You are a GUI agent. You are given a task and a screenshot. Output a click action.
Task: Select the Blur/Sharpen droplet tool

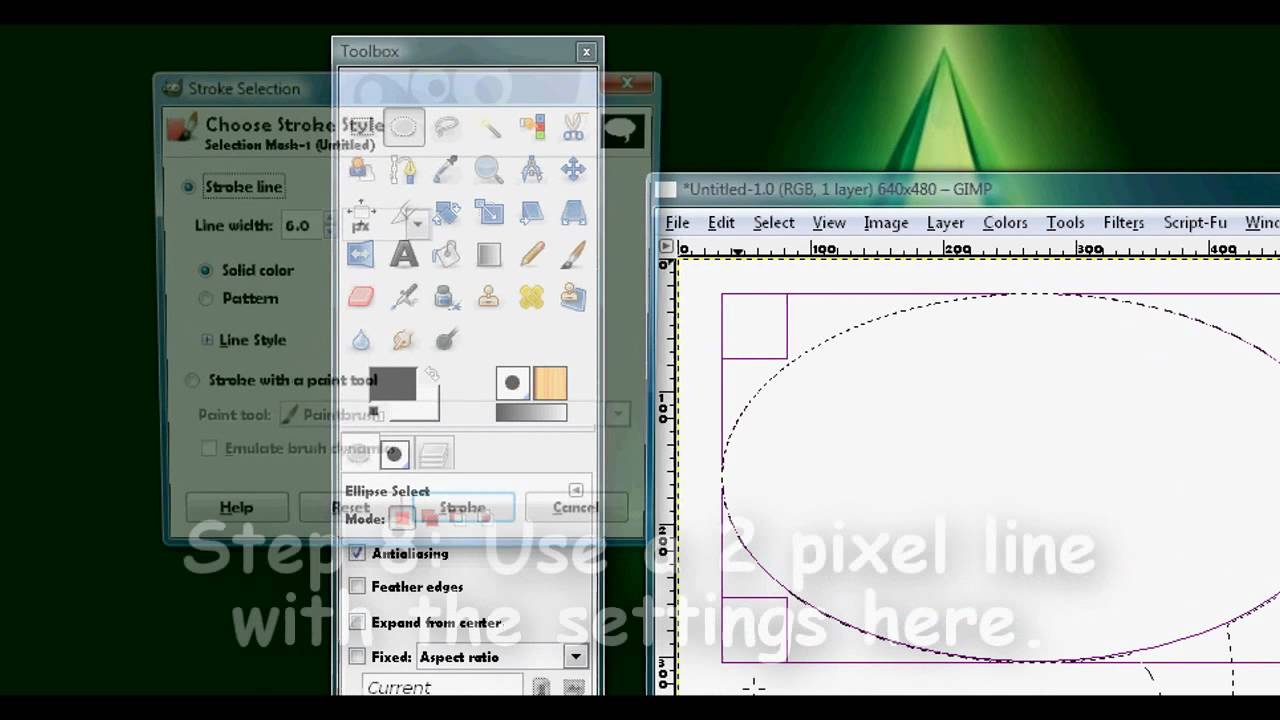[x=361, y=340]
